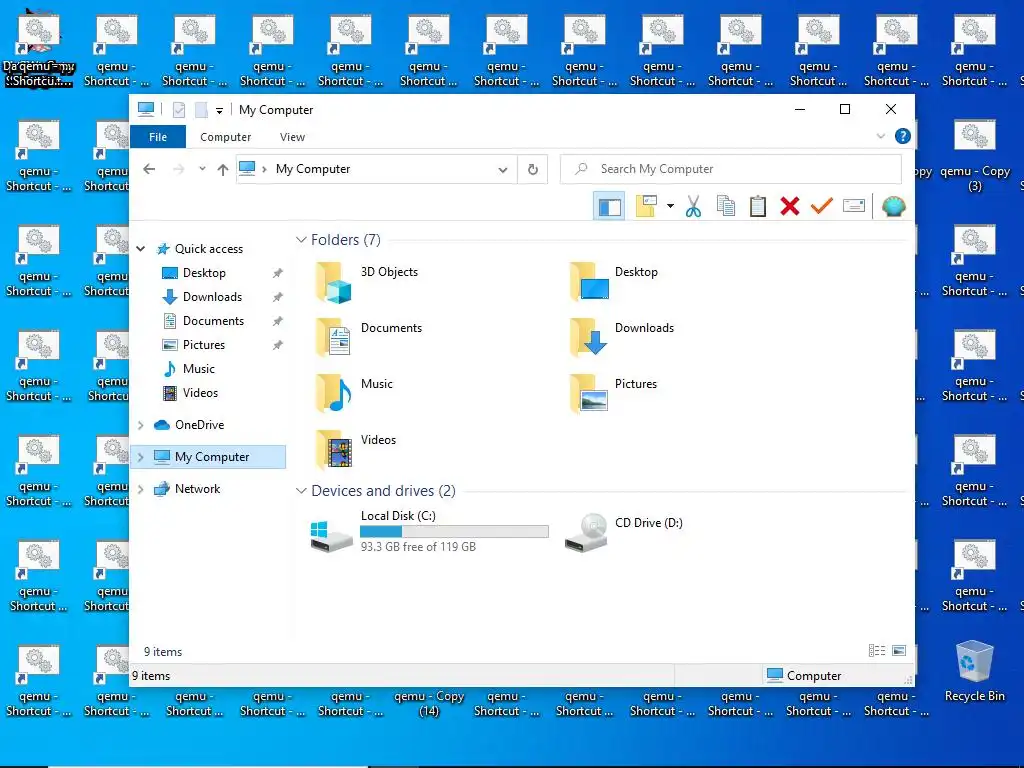The image size is (1024, 768).
Task: Click the Paste clipboard icon
Action: 758,206
